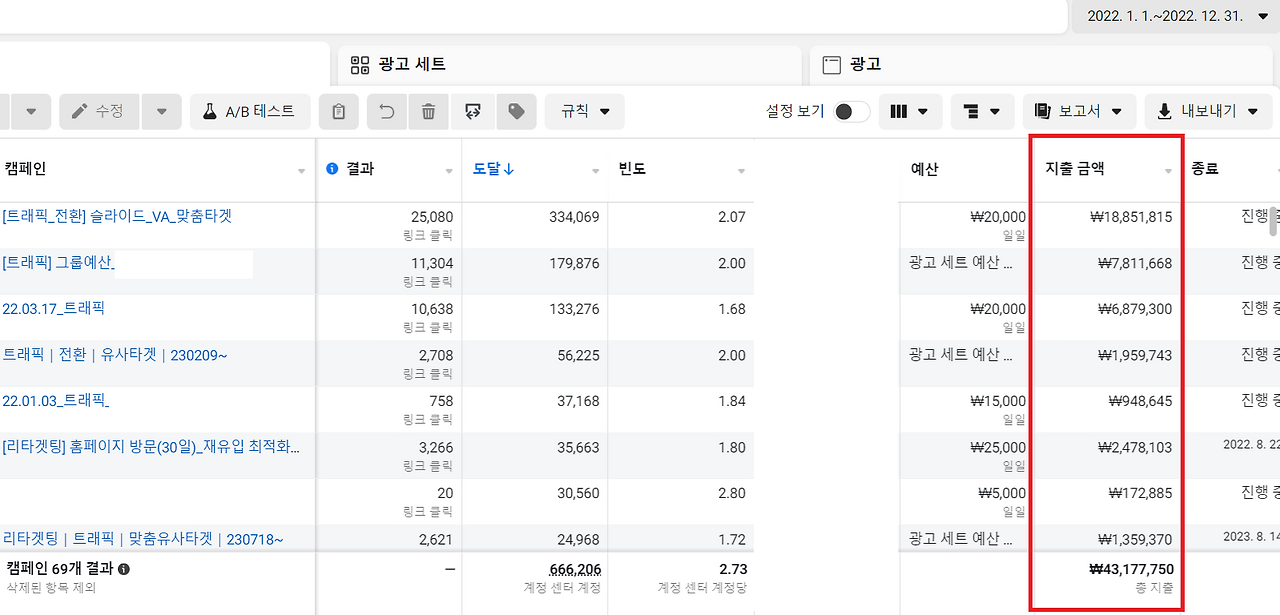The height and width of the screenshot is (615, 1280).
Task: Click the share-arrow discard icon in toolbar
Action: tap(472, 112)
